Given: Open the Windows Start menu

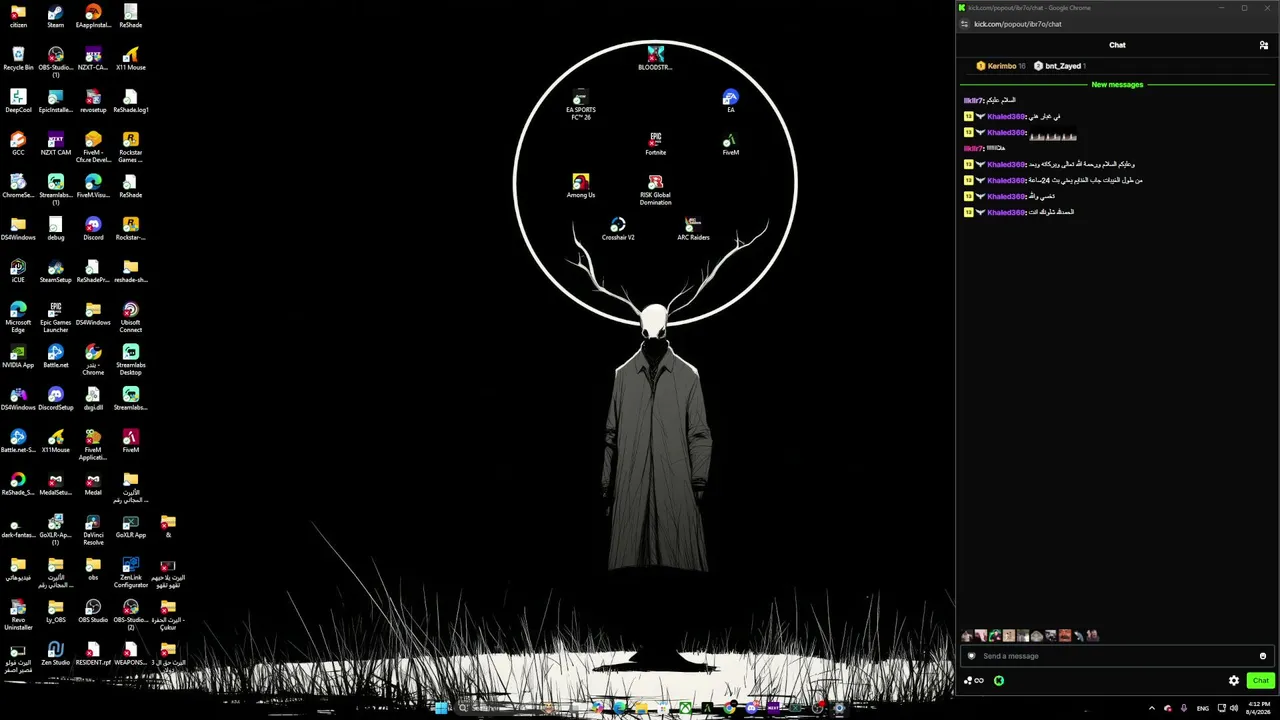Looking at the screenshot, I should 441,708.
